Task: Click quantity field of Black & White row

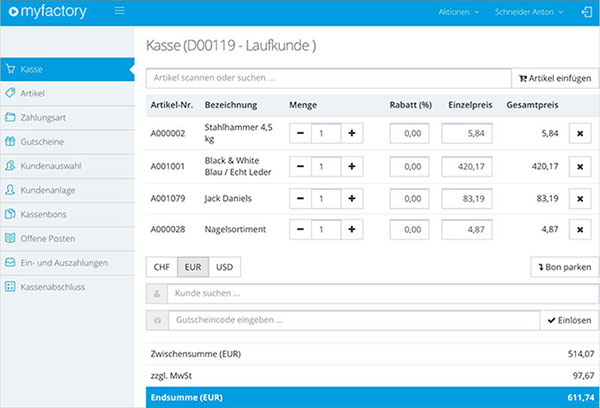Action: point(326,166)
